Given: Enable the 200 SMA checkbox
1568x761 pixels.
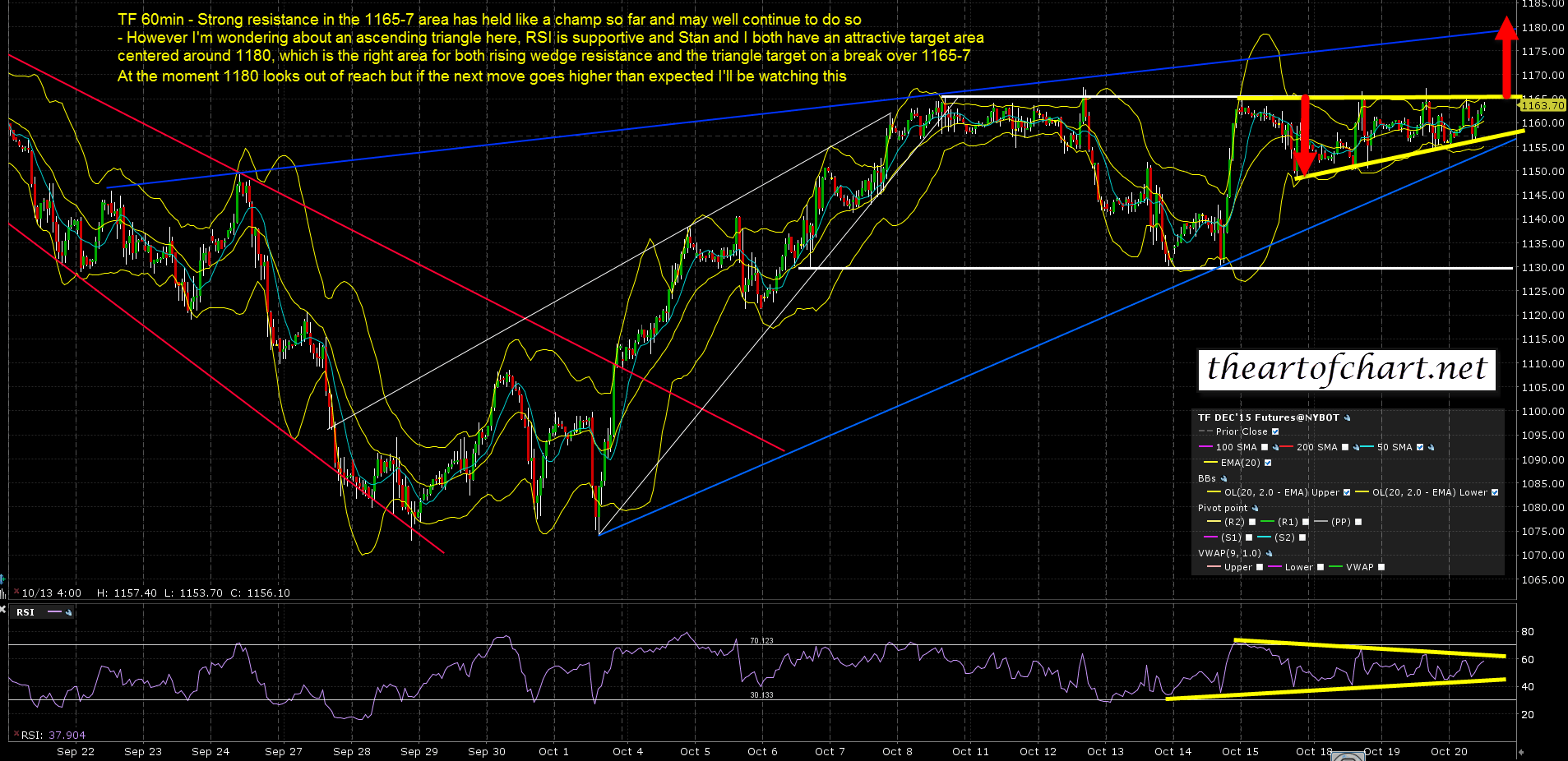Looking at the screenshot, I should pos(1345,448).
